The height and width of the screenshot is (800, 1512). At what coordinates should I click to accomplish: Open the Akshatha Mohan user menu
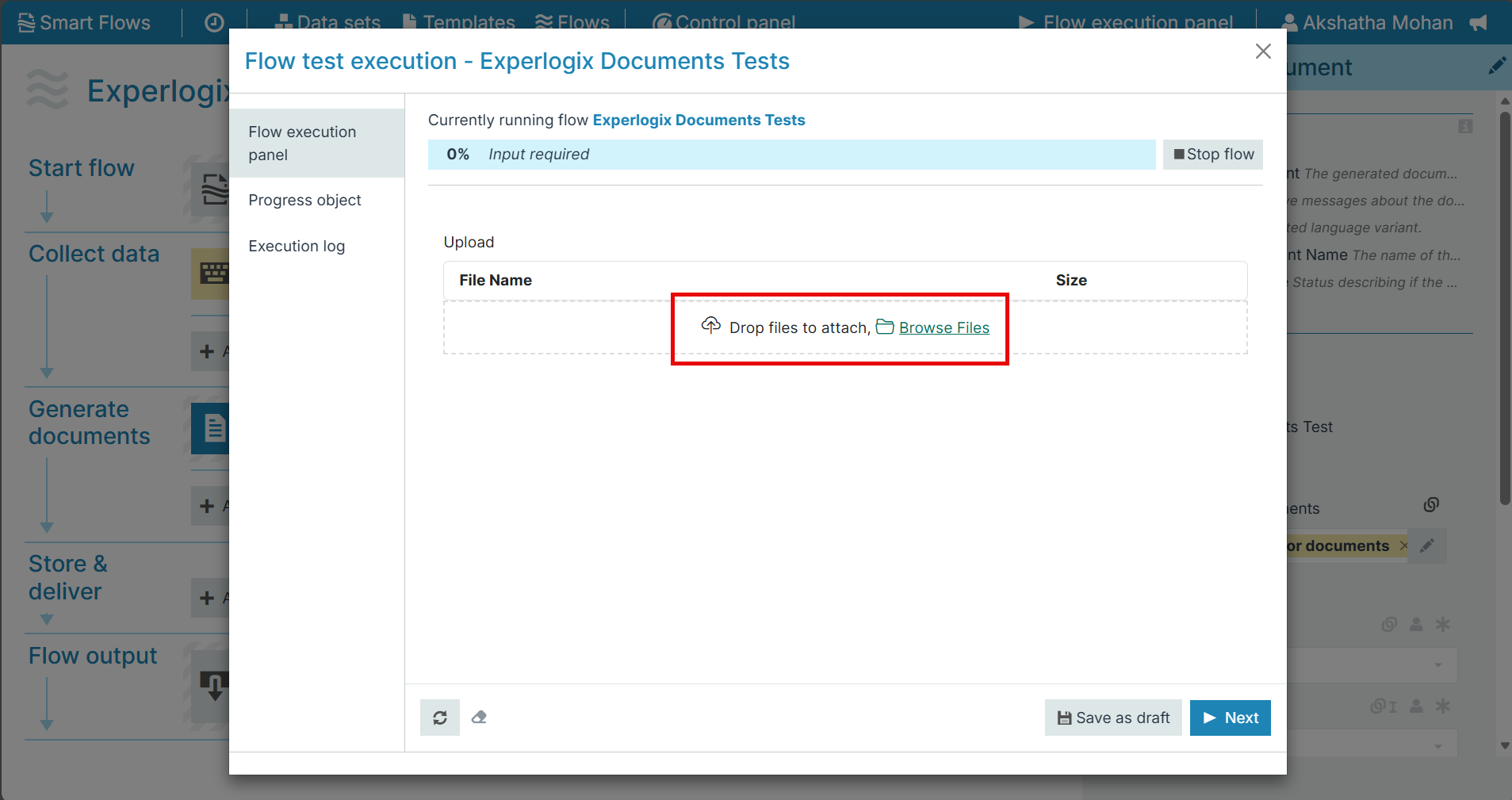(x=1368, y=22)
